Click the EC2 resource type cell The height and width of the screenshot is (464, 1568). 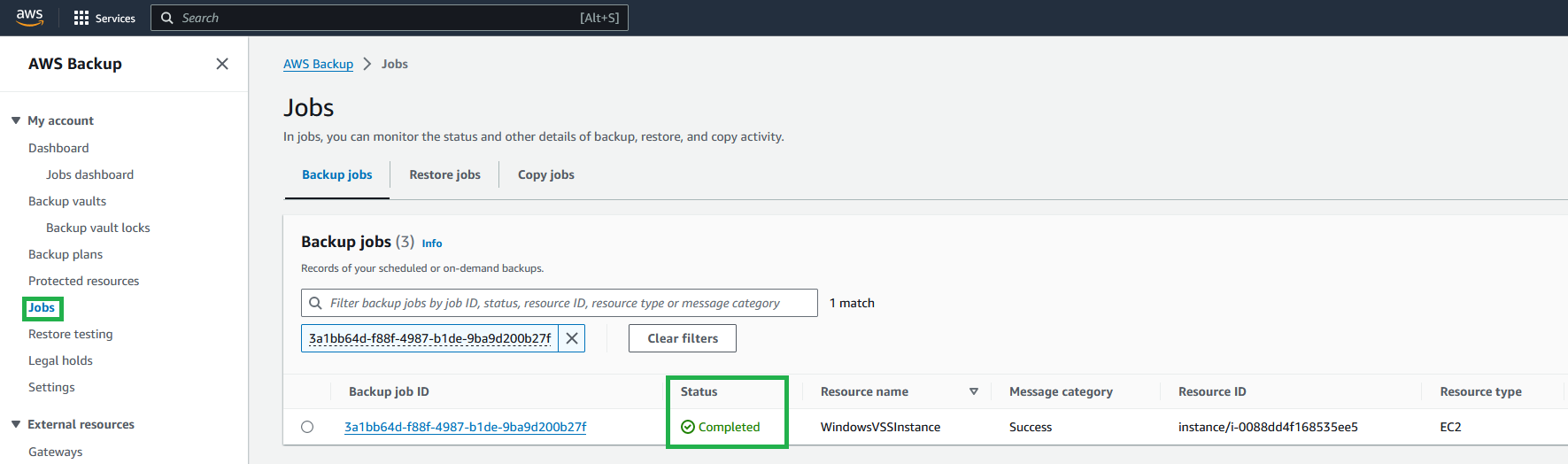tap(1450, 427)
